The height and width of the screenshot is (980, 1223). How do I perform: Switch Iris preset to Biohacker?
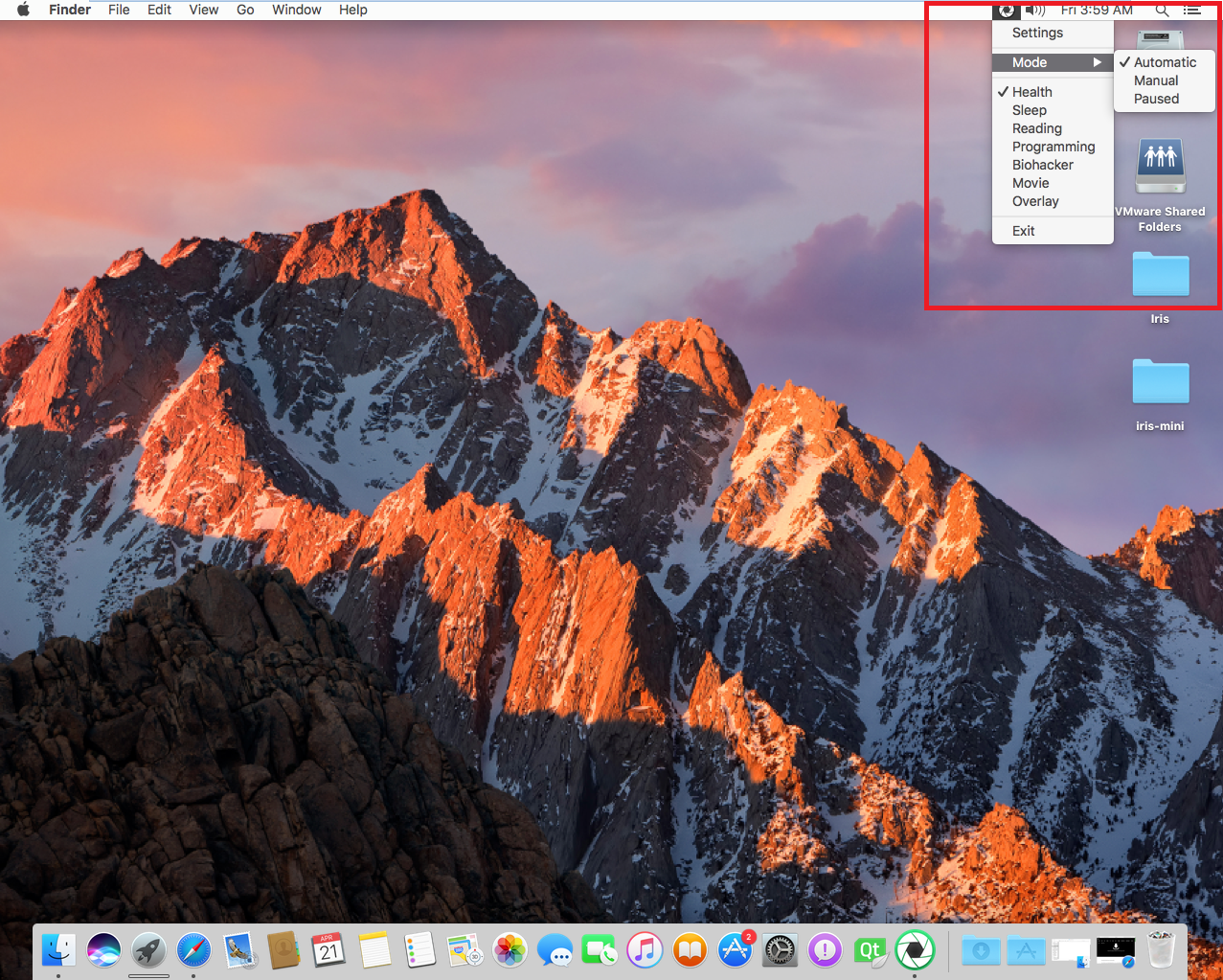(x=1053, y=165)
